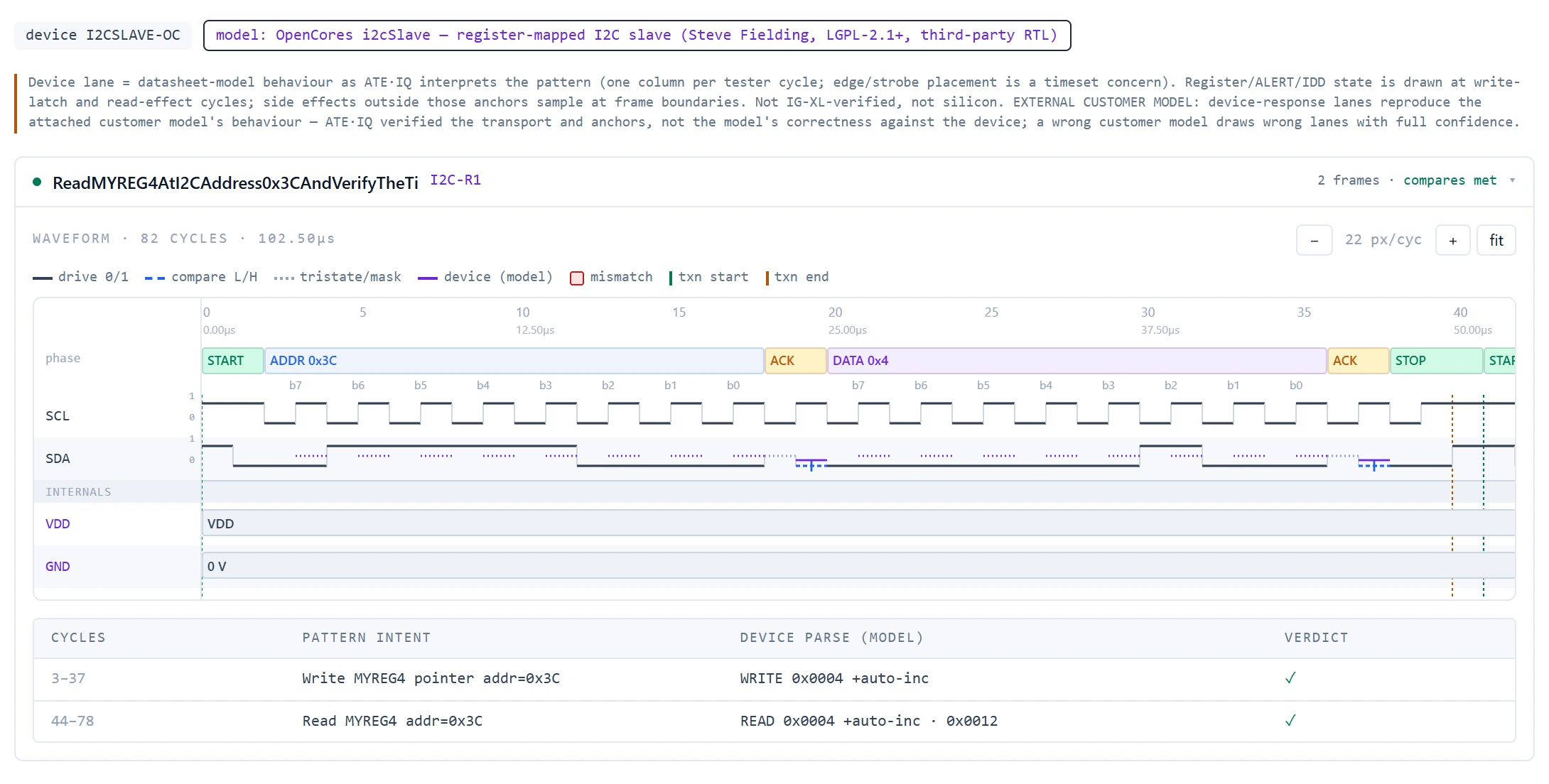This screenshot has height=784, width=1549.
Task: Click the VDD lane value bar
Action: pyautogui.click(x=858, y=523)
